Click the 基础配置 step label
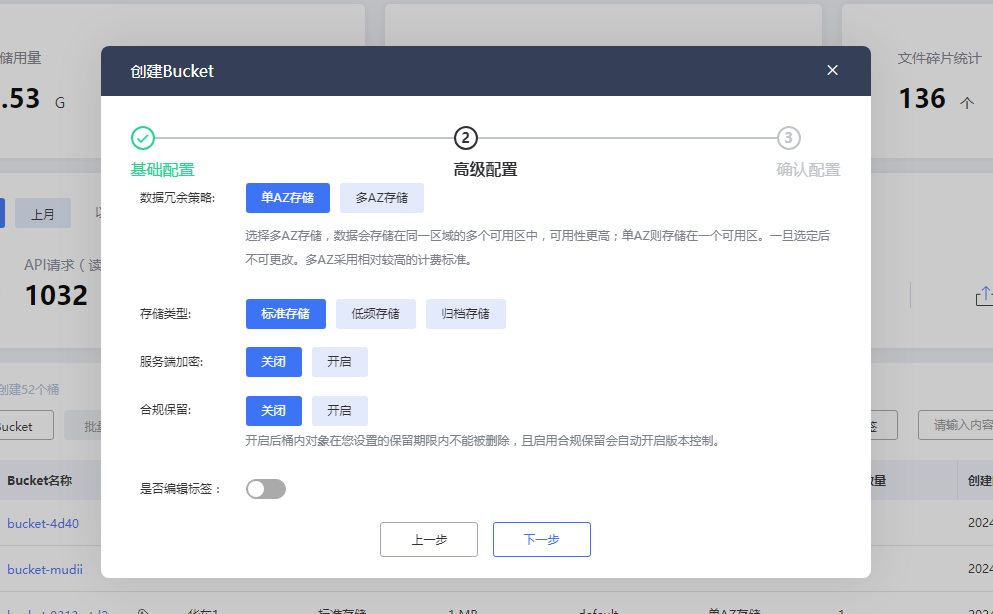993x614 pixels. point(162,170)
